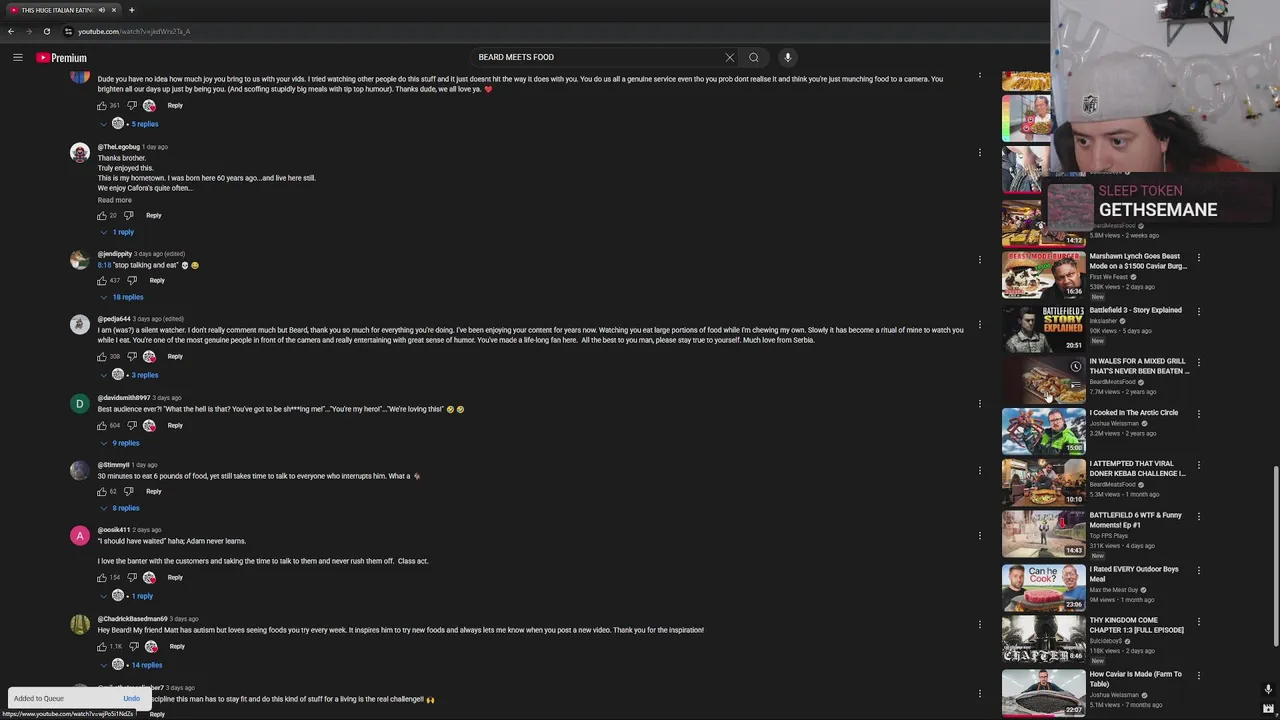The image size is (1280, 720).
Task: Like the @ChadrickBasedman69 comment
Action: (x=102, y=647)
